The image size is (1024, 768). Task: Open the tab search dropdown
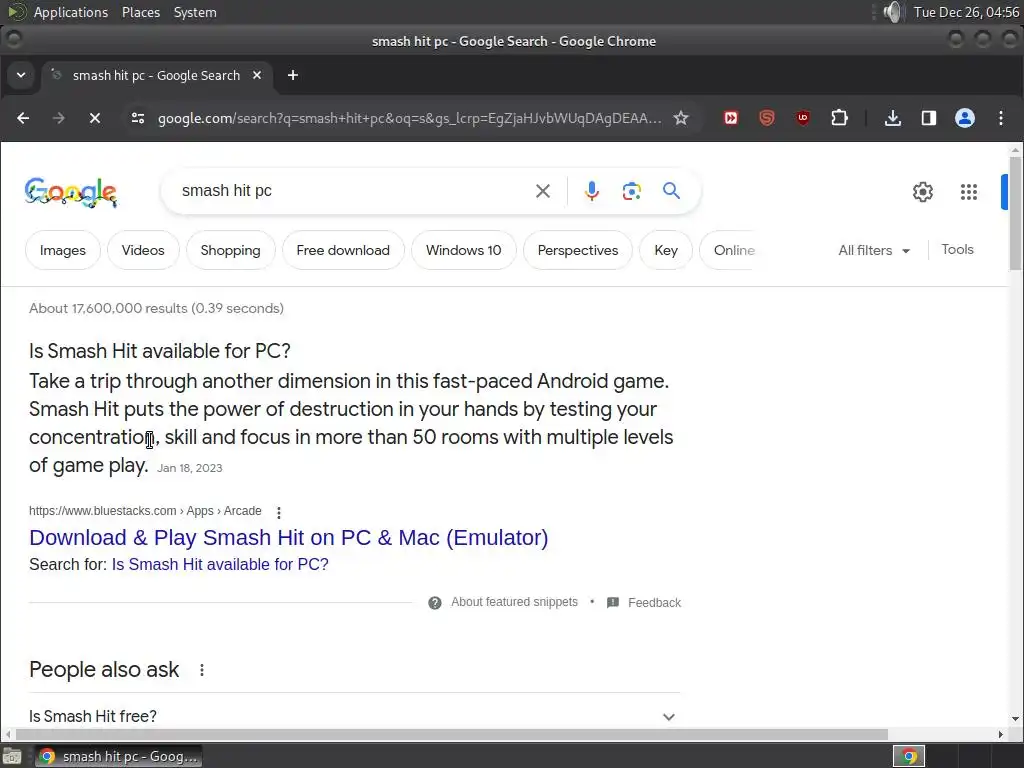(x=21, y=75)
